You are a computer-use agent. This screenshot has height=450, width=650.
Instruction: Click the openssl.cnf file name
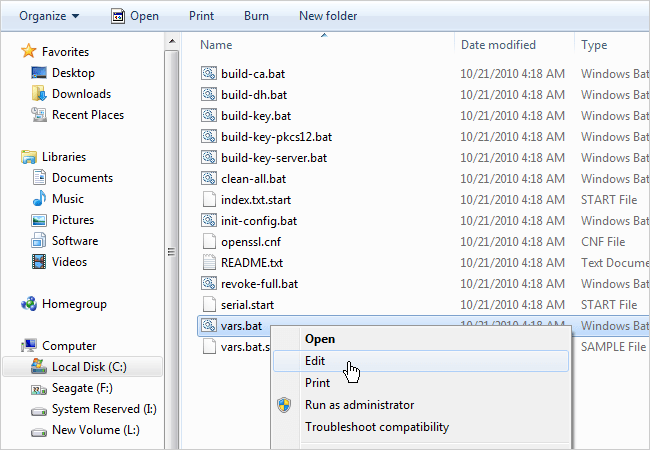251,242
